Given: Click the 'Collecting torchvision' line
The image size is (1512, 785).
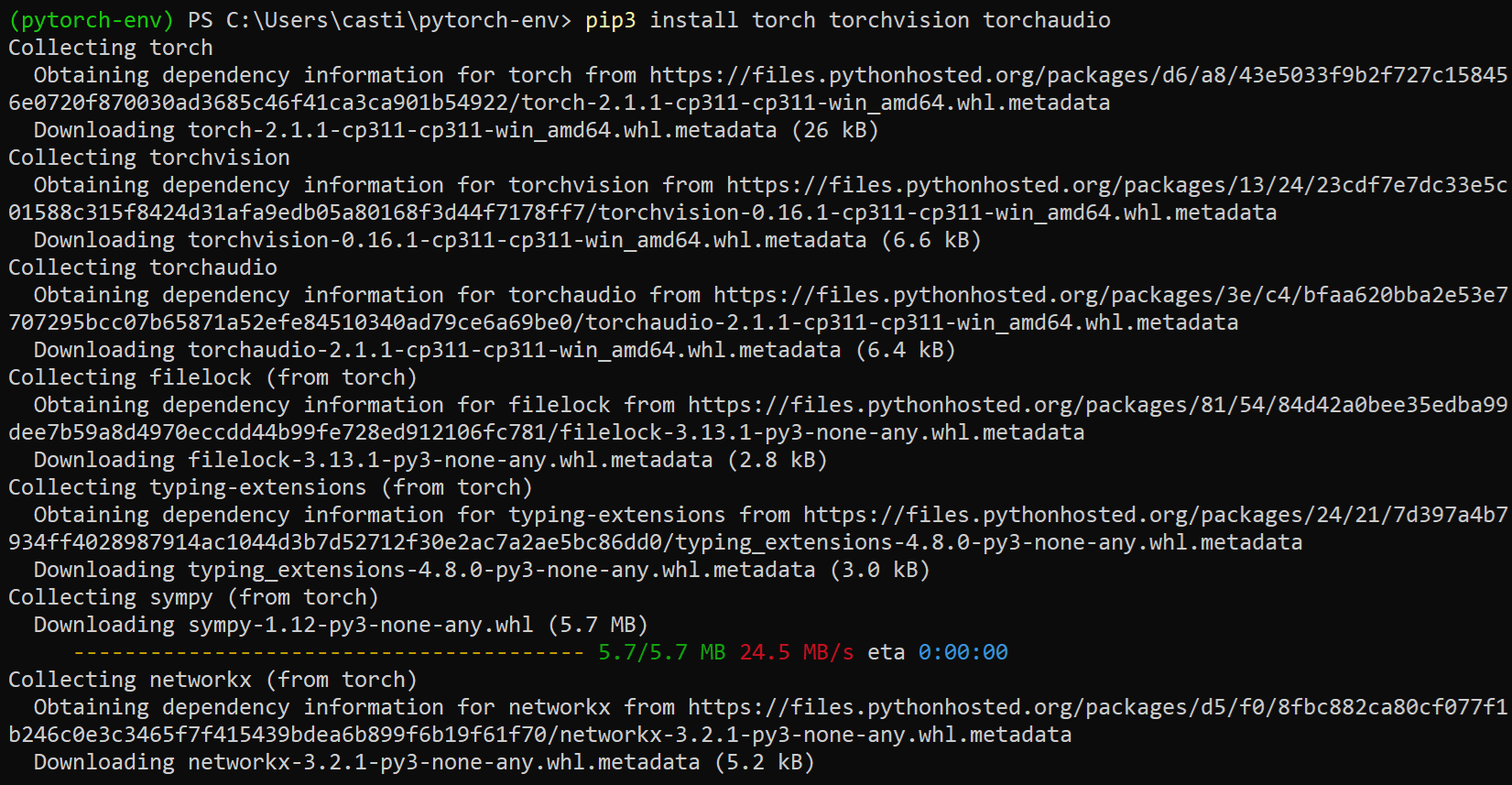Looking at the screenshot, I should click(x=149, y=158).
